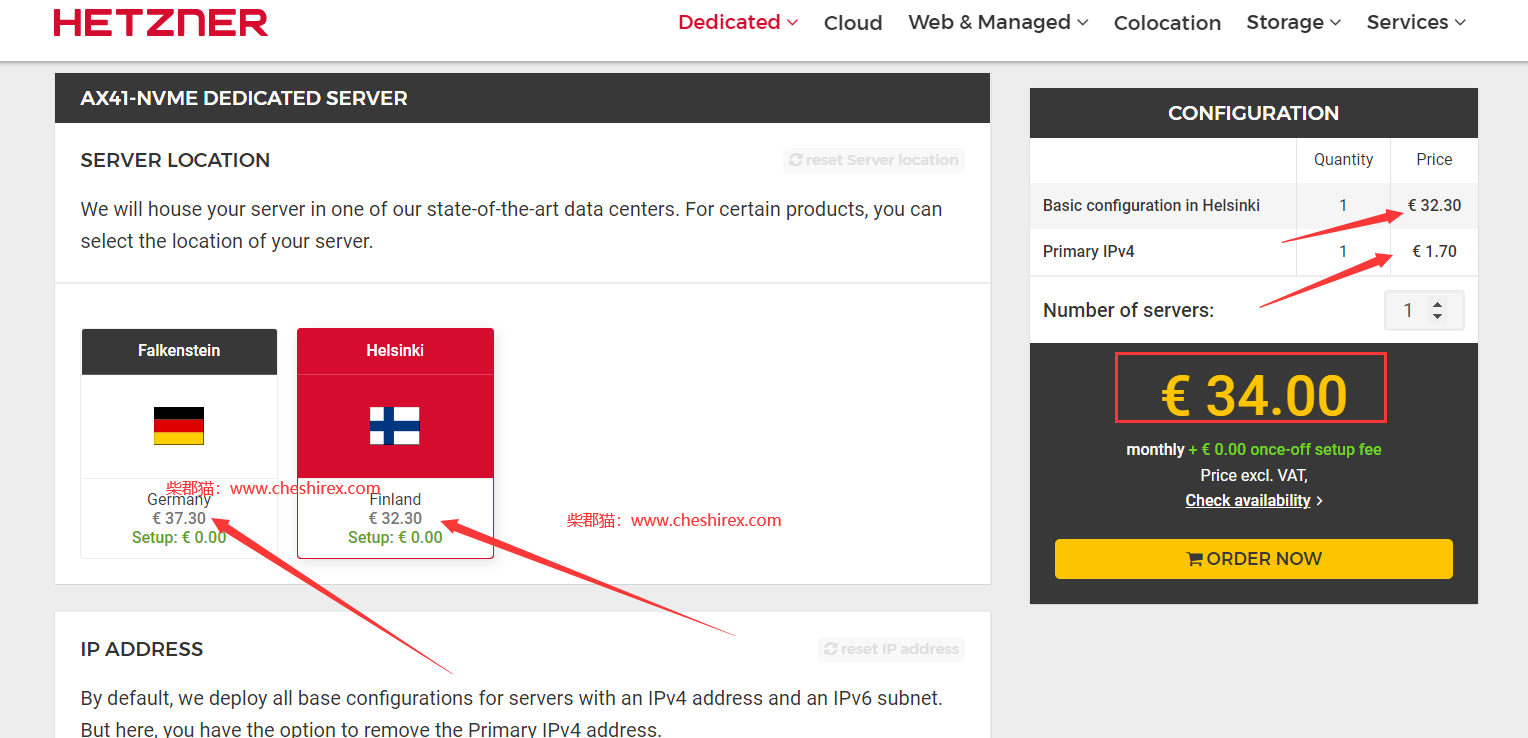1528x738 pixels.
Task: Click AX41-NVME DEDICATED SERVER heading
Action: tap(244, 98)
